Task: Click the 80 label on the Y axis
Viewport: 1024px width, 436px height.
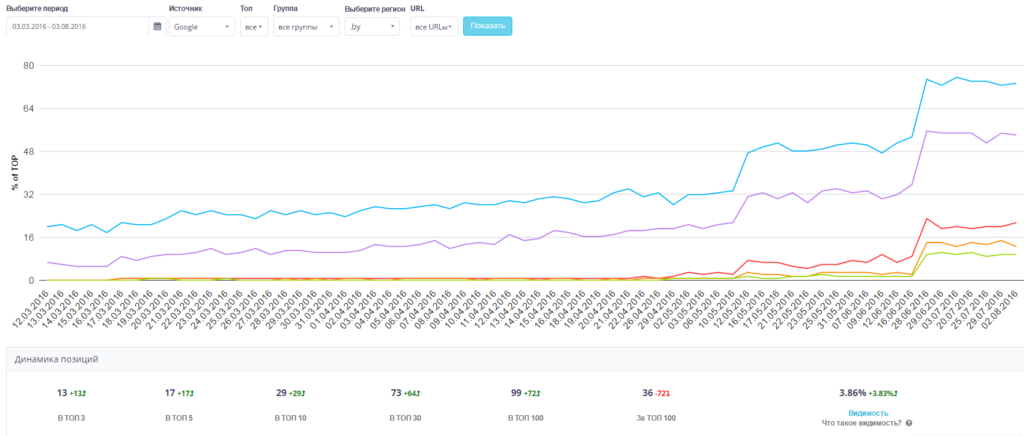Action: [28, 65]
